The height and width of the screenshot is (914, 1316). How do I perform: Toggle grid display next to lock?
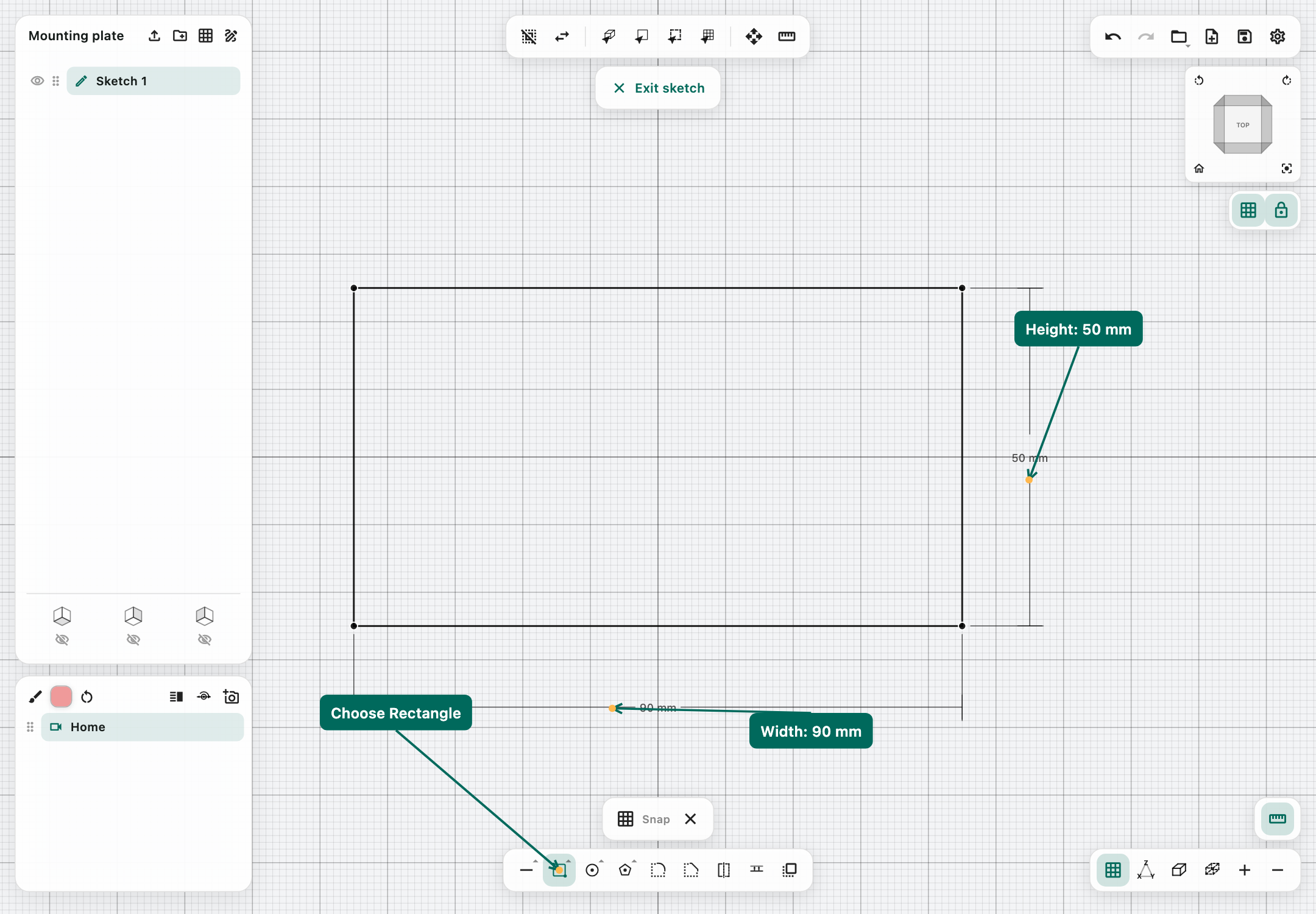(1248, 210)
